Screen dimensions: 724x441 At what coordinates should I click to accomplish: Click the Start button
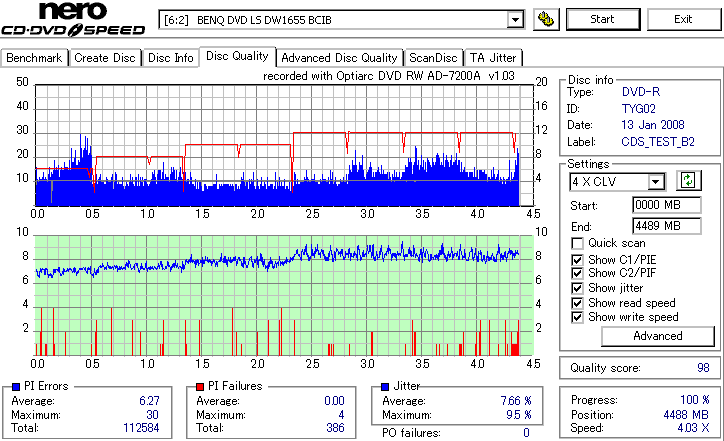click(x=603, y=19)
